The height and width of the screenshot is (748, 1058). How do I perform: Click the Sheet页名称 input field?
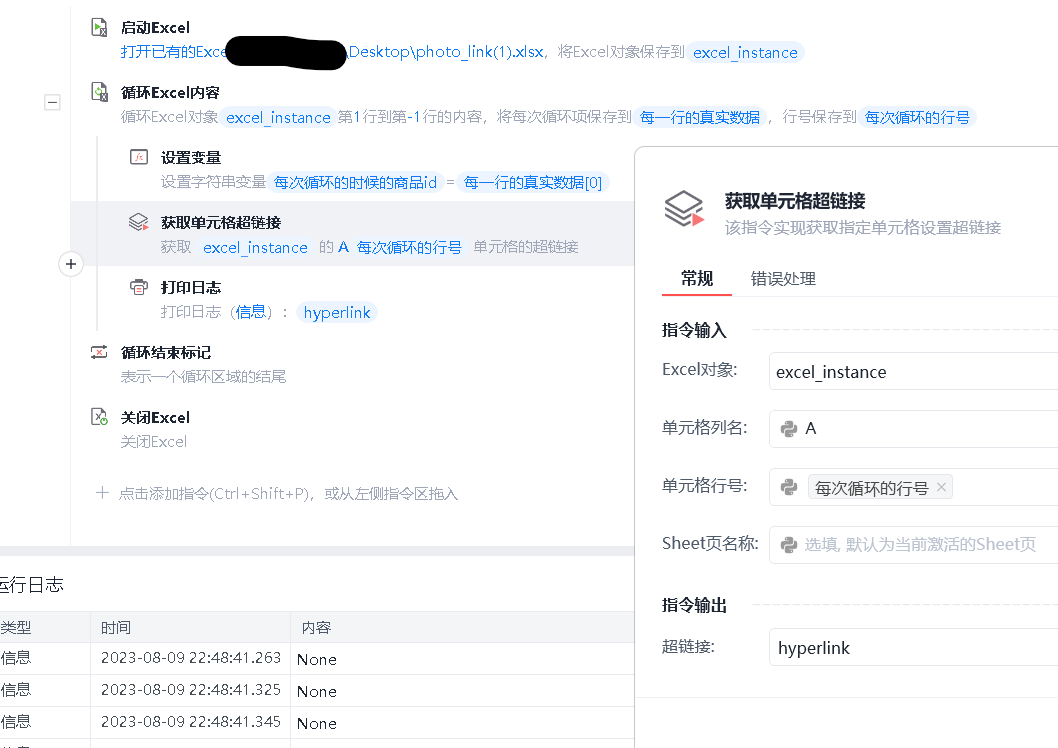(x=920, y=545)
